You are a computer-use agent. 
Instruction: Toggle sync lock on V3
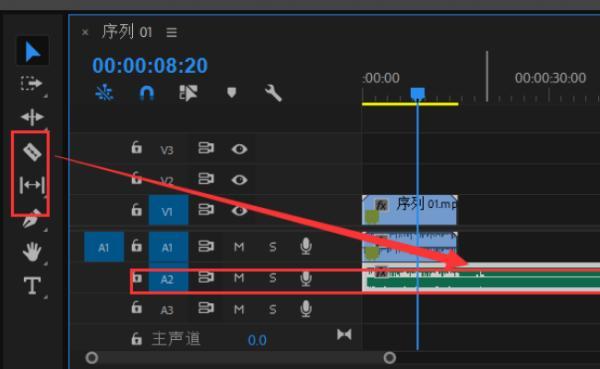206,148
